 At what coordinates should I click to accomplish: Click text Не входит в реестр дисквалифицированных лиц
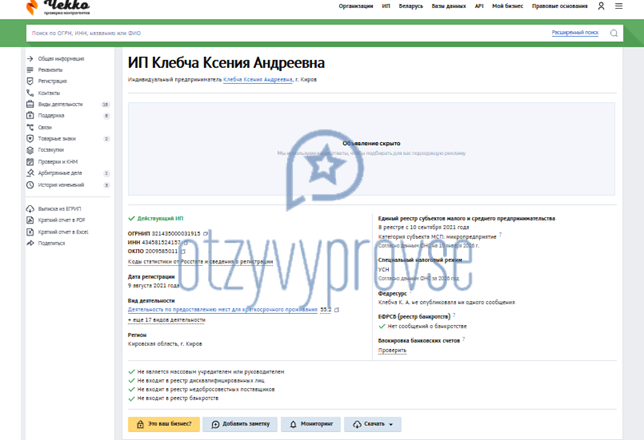pyautogui.click(x=201, y=381)
